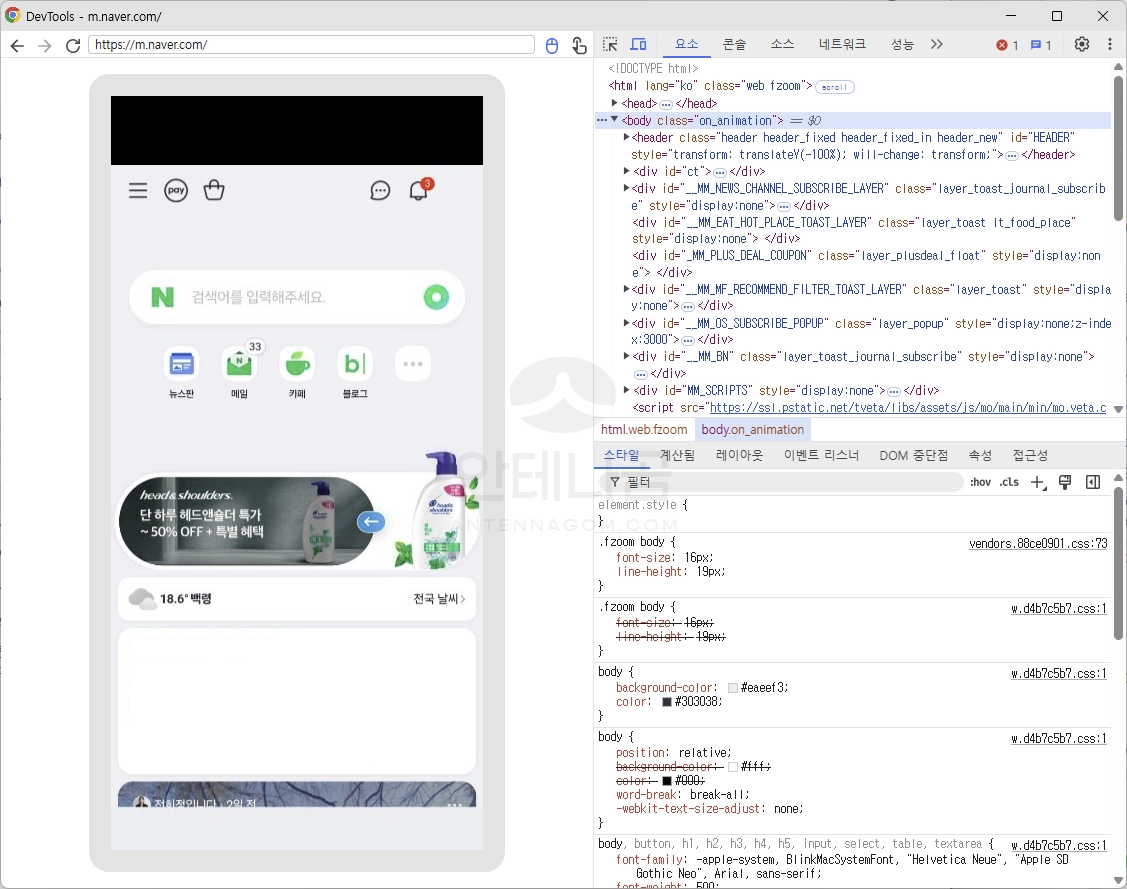Open vendors.88ce0901.css:73 source link
This screenshot has height=889, width=1127.
click(1038, 543)
